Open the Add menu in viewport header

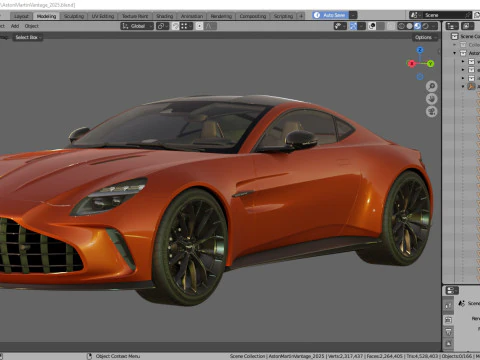(15, 26)
